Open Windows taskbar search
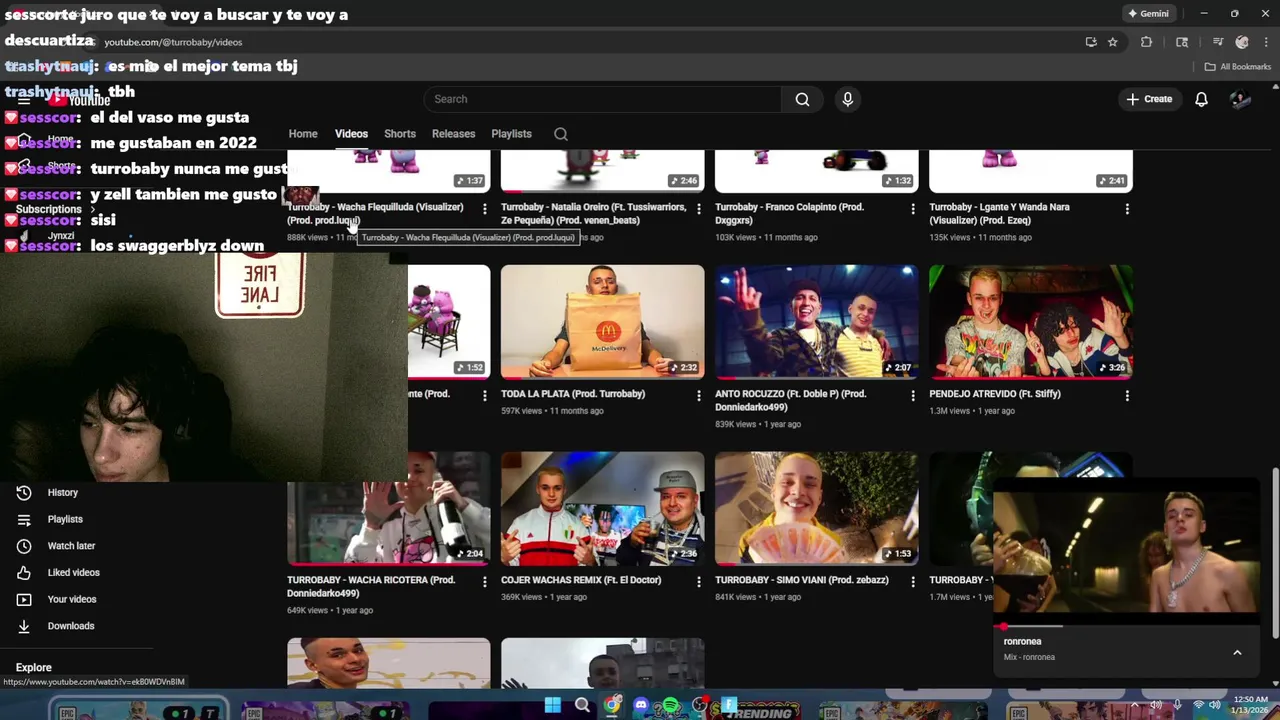 pos(582,705)
